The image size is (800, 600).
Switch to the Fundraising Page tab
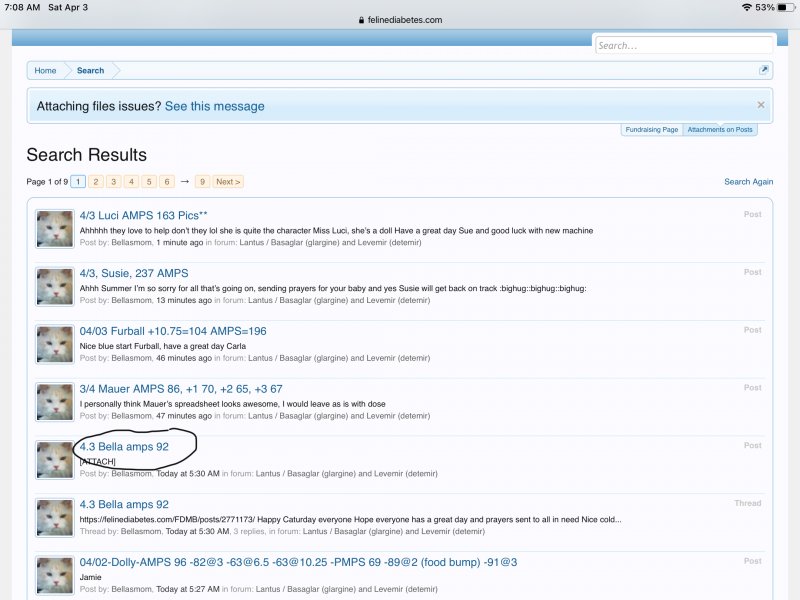pyautogui.click(x=651, y=130)
